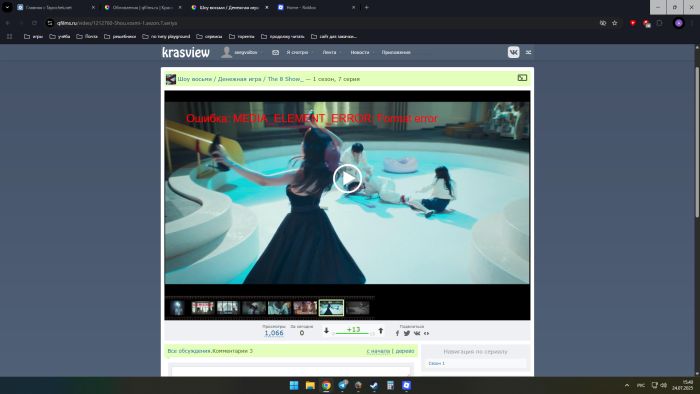Select the highlighted seventh episode thumbnail
Image resolution: width=700 pixels, height=394 pixels.
(x=331, y=307)
